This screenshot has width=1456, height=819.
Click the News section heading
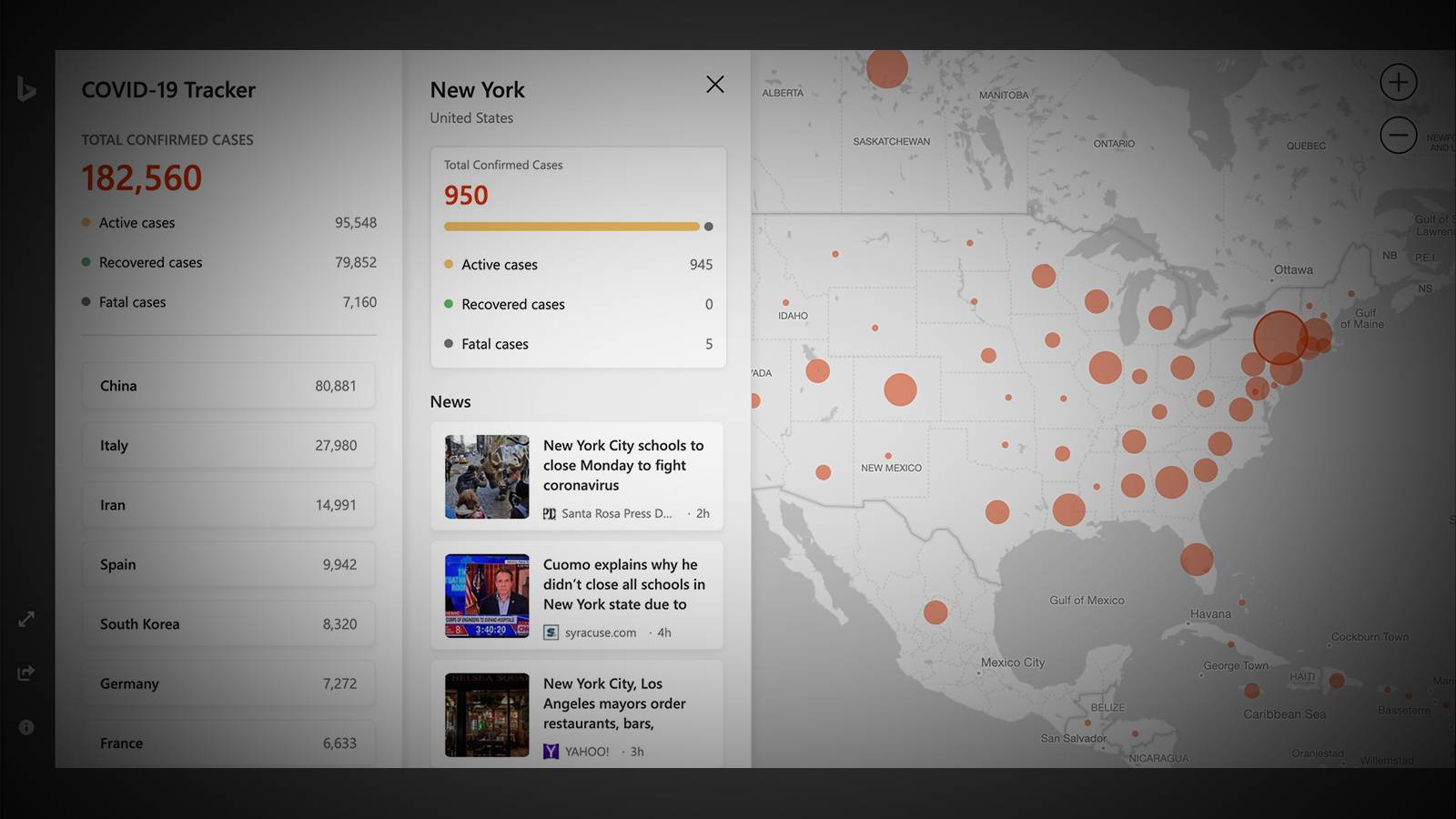450,402
